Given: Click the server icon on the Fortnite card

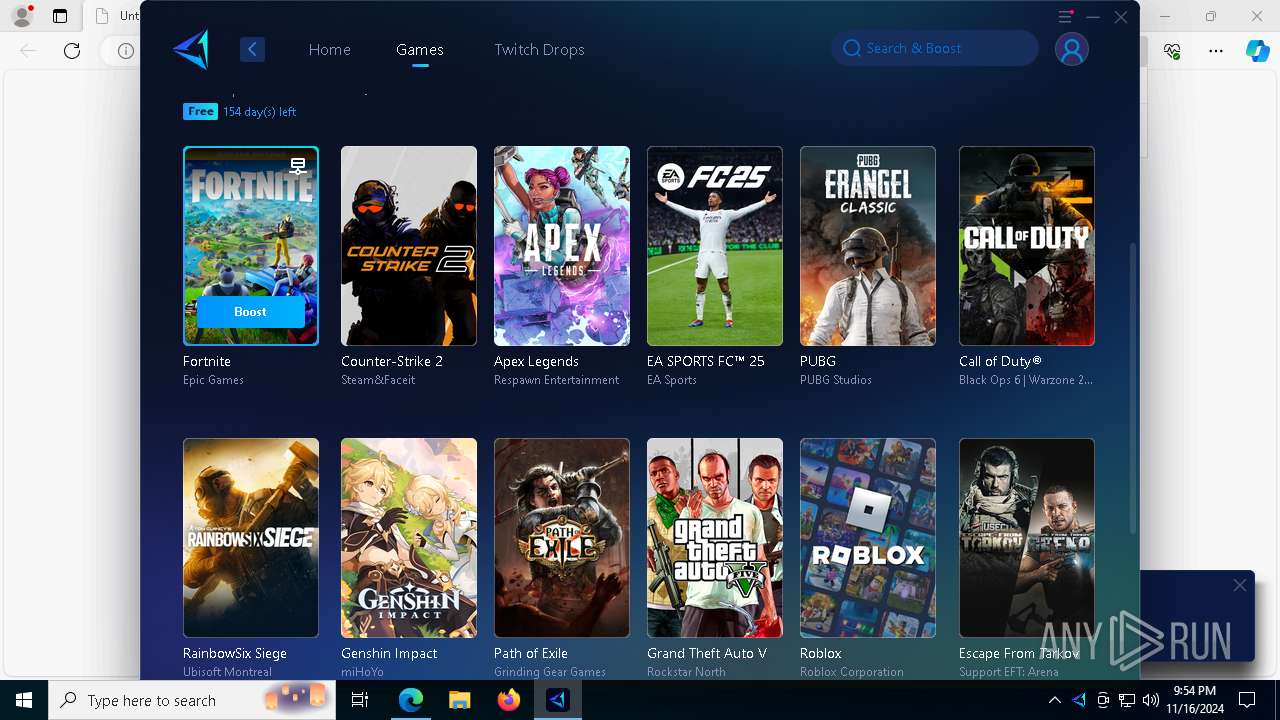Looking at the screenshot, I should (298, 166).
